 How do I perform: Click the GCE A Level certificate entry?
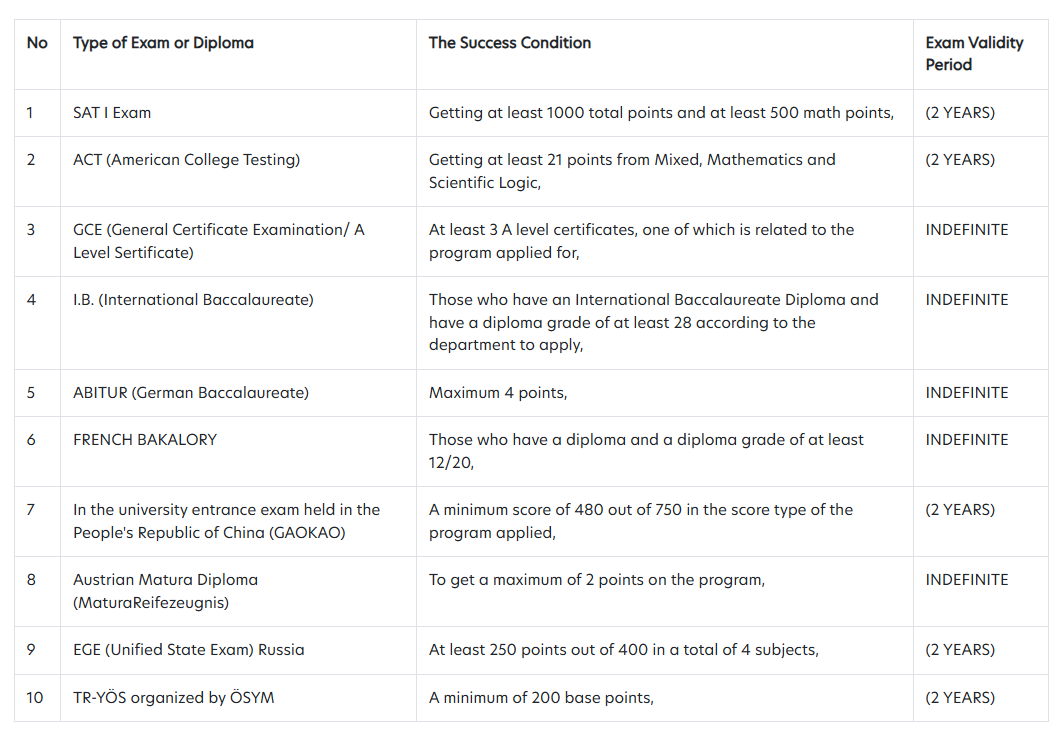[x=218, y=241]
